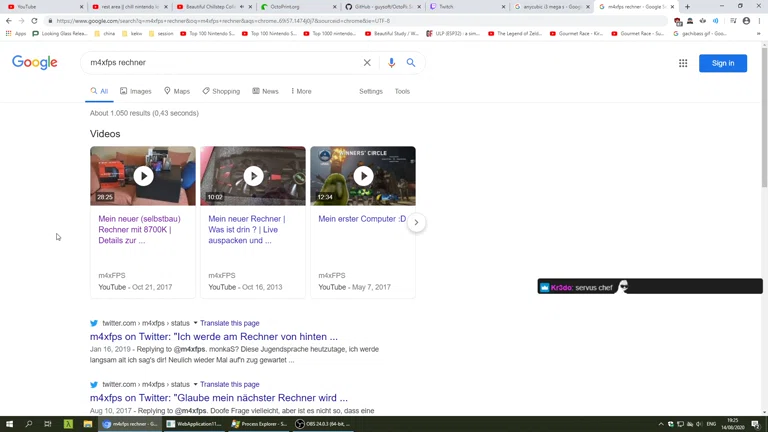Open dropdown arrow beside second twitter.com result
This screenshot has height=432, width=768.
click(195, 384)
